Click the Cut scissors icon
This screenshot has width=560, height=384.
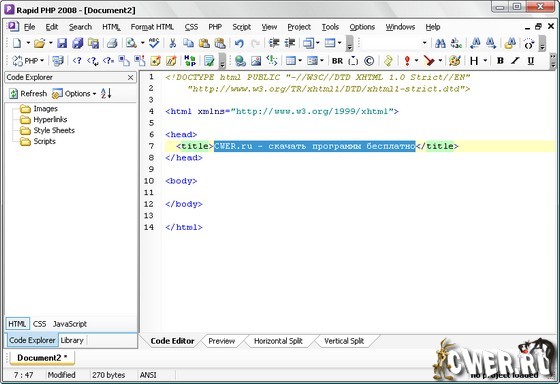(x=172, y=43)
